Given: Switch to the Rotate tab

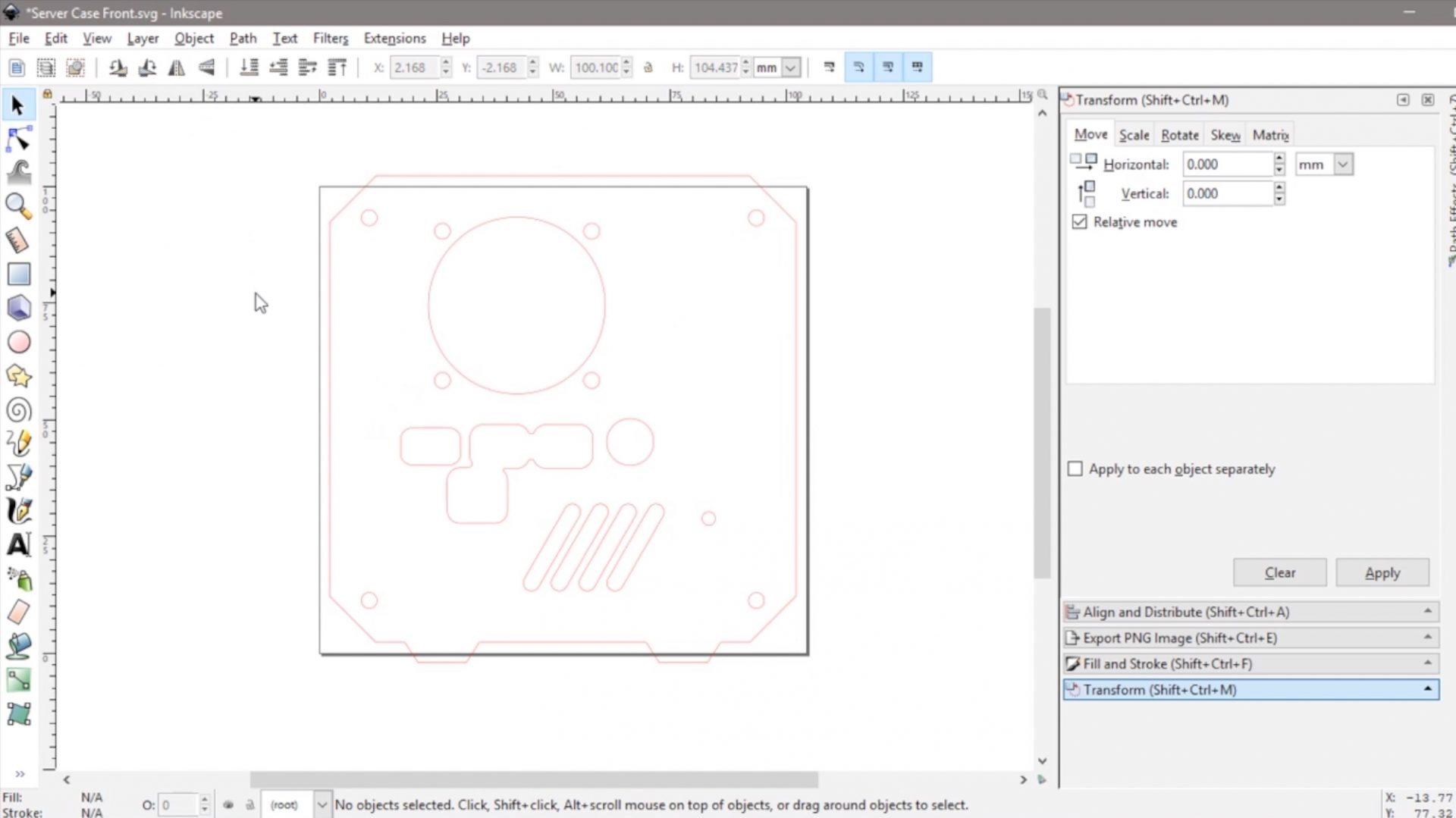Looking at the screenshot, I should 1179,135.
